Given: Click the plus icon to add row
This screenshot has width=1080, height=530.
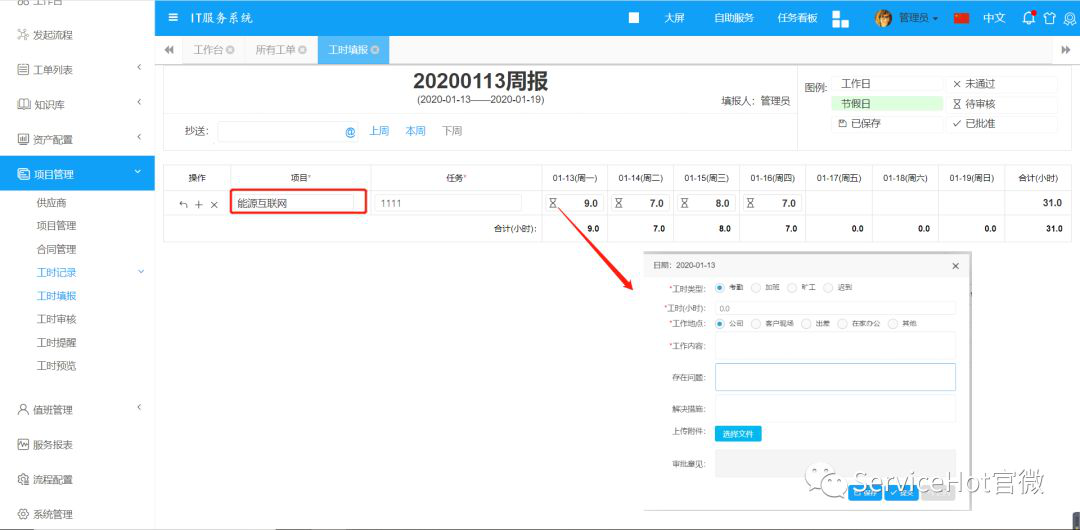Looking at the screenshot, I should 199,204.
